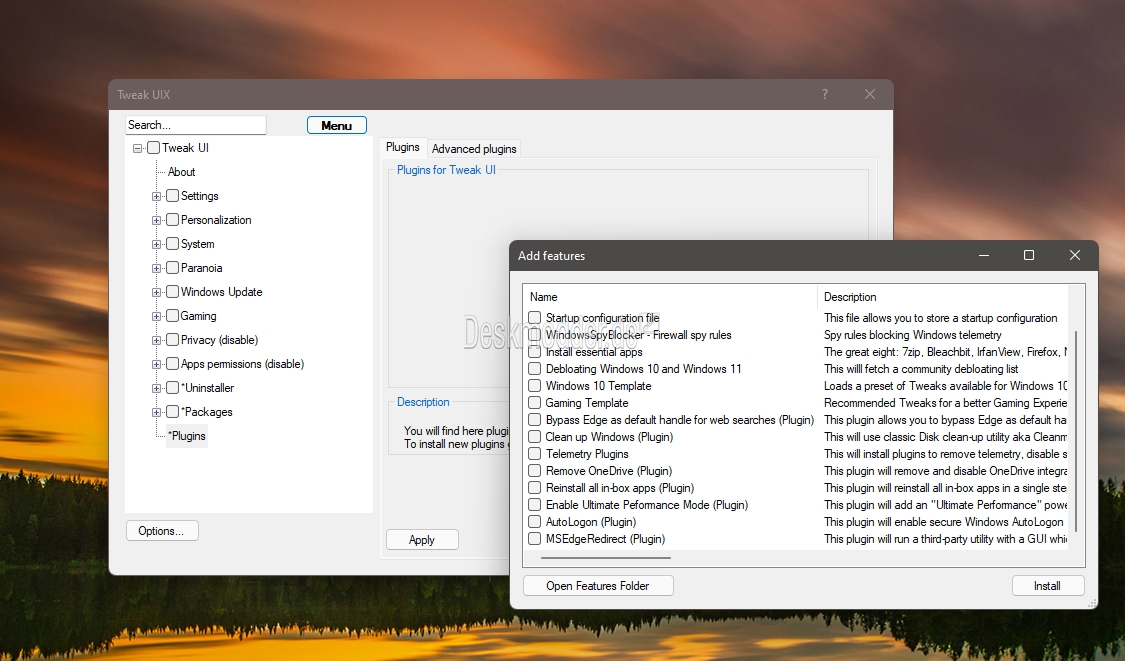Viewport: 1125px width, 661px height.
Task: Expand the Gaming tree node
Action: coord(156,317)
